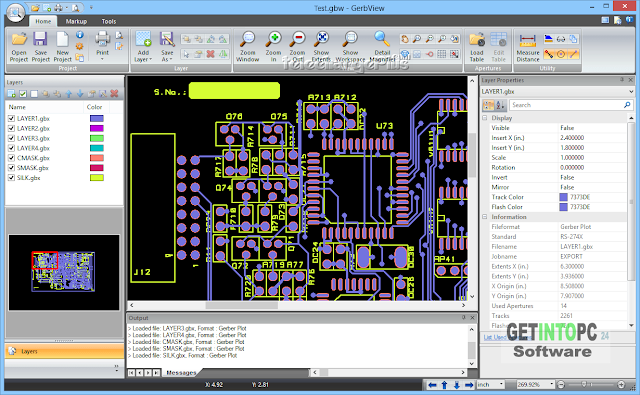
Task: Open the inch units dropdown
Action: [x=501, y=384]
